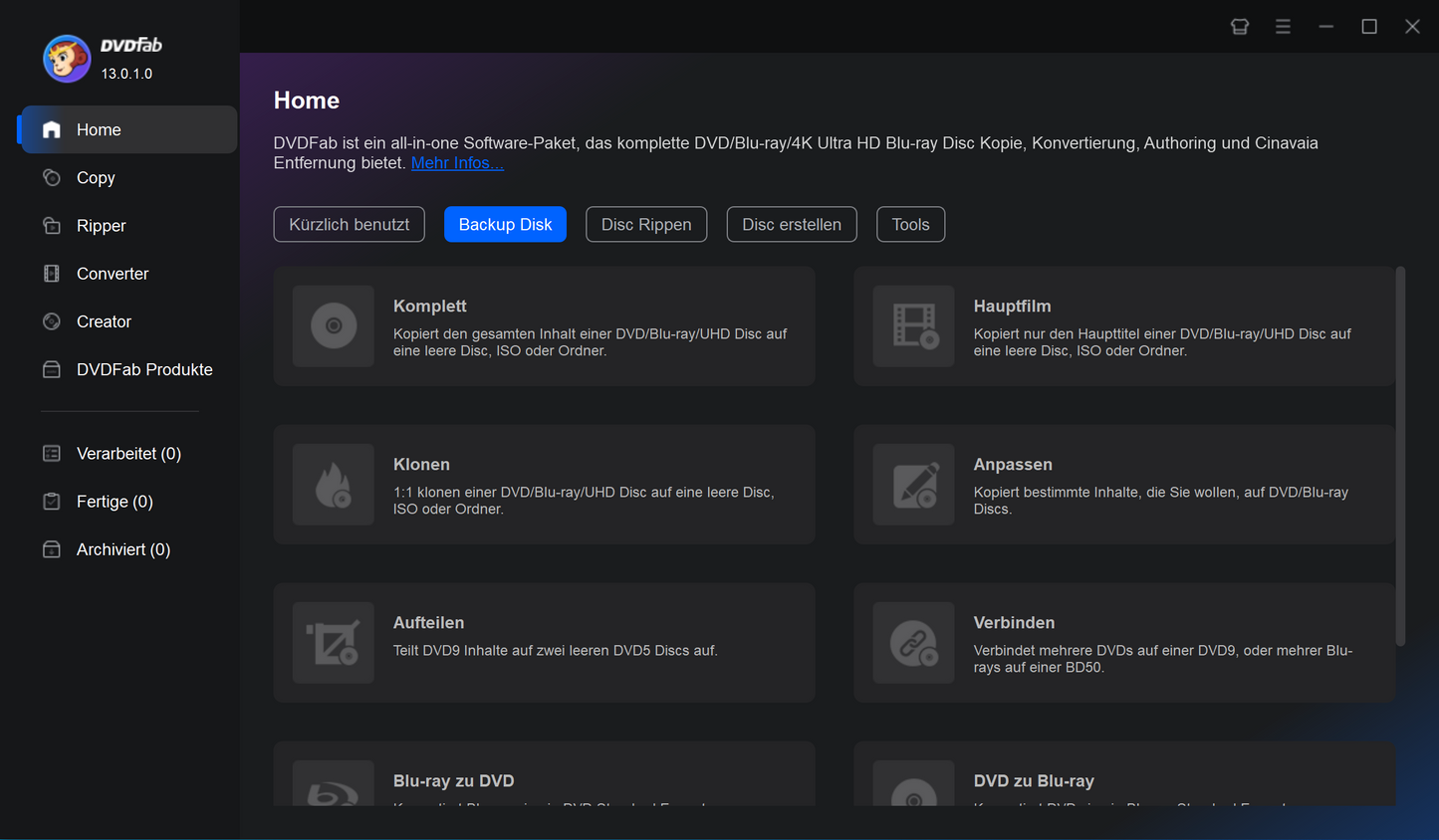This screenshot has width=1439, height=840.
Task: Show Verarbeitet (0) task list
Action: pyautogui.click(x=127, y=454)
